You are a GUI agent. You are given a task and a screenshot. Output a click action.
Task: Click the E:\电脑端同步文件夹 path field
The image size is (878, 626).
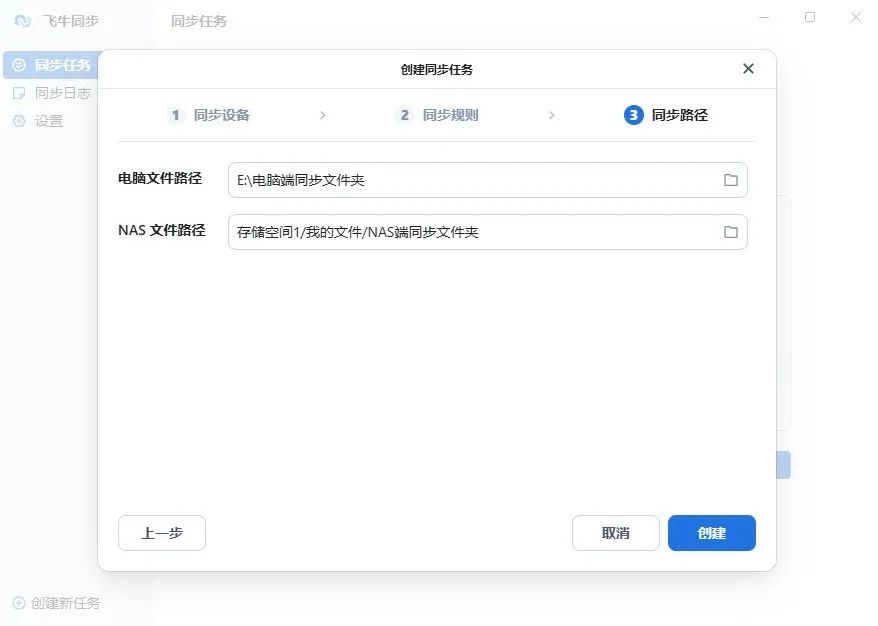point(488,180)
